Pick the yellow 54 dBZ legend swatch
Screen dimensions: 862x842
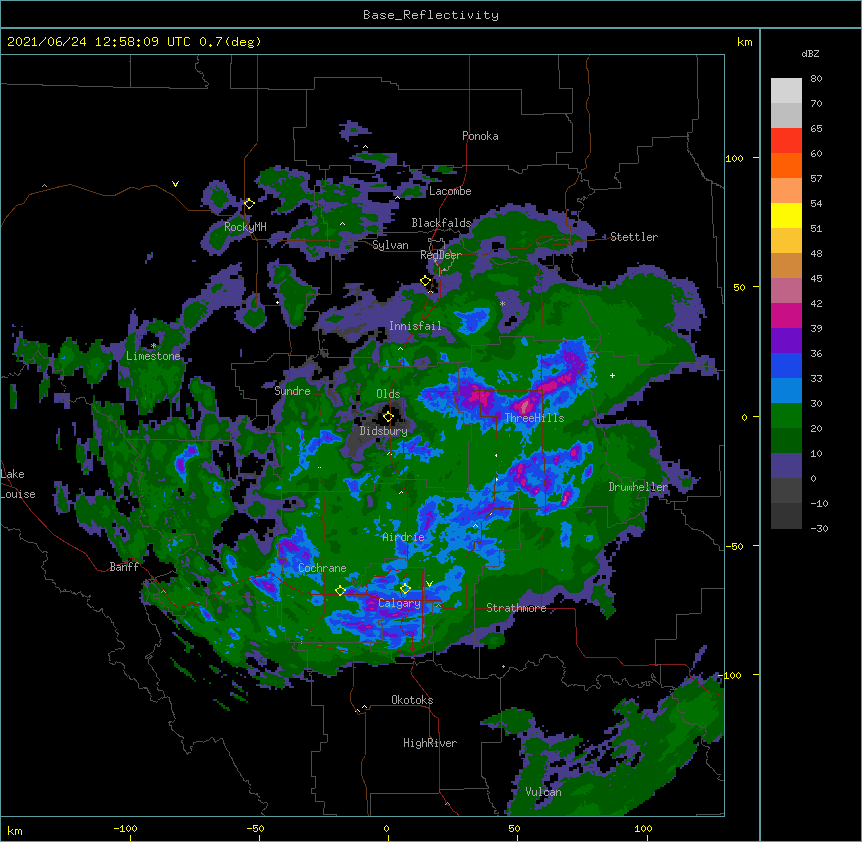(786, 215)
